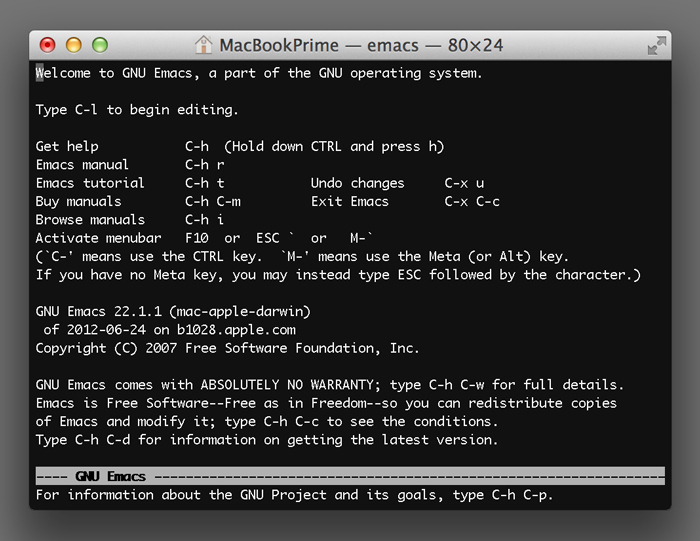Screen dimensions: 700x541
Task: Click the 'GNU Emacs 22.1.1 (mac-apple-darwin)' version line
Action: coord(173,311)
